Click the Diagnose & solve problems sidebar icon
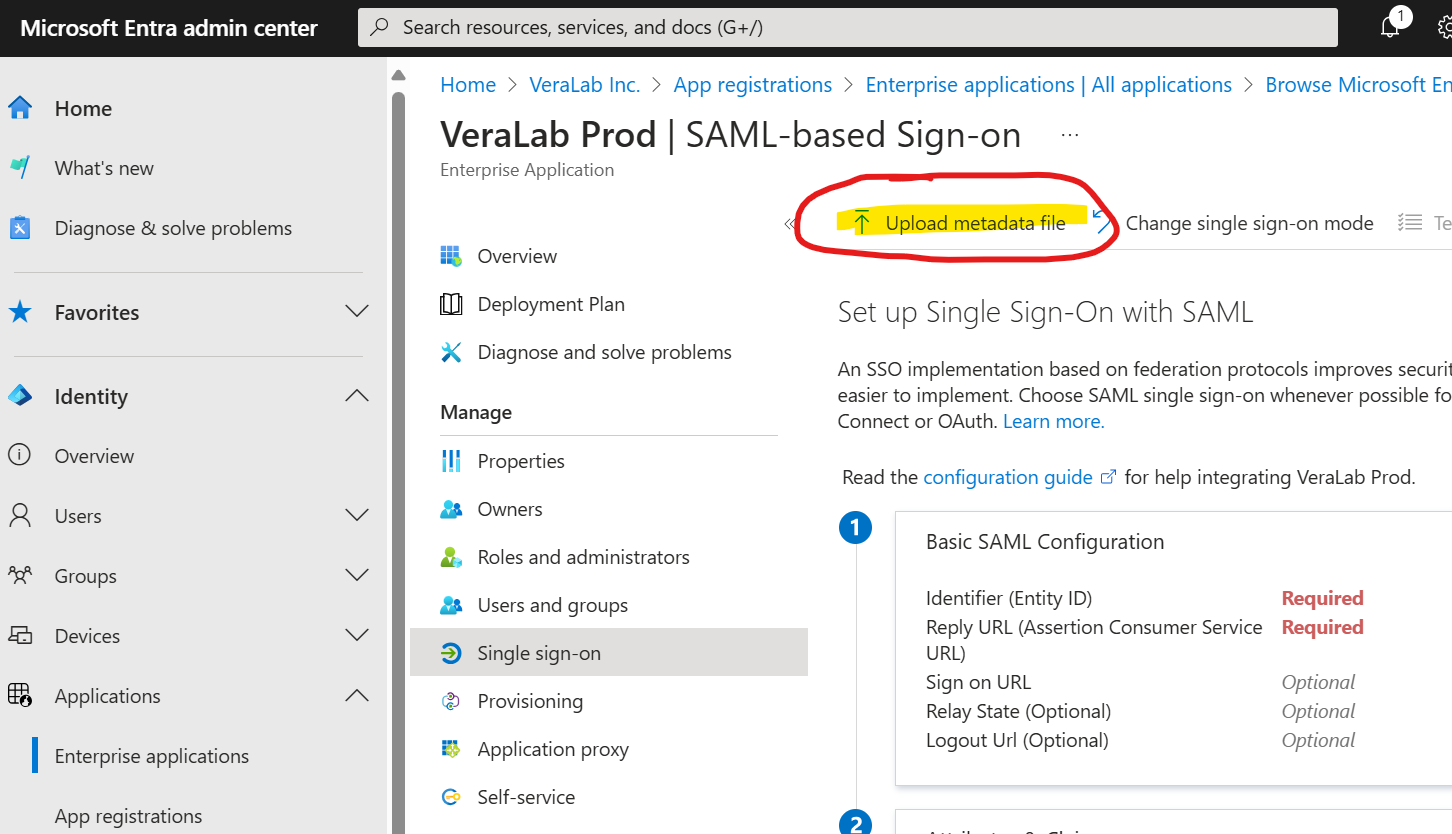 pos(20,228)
